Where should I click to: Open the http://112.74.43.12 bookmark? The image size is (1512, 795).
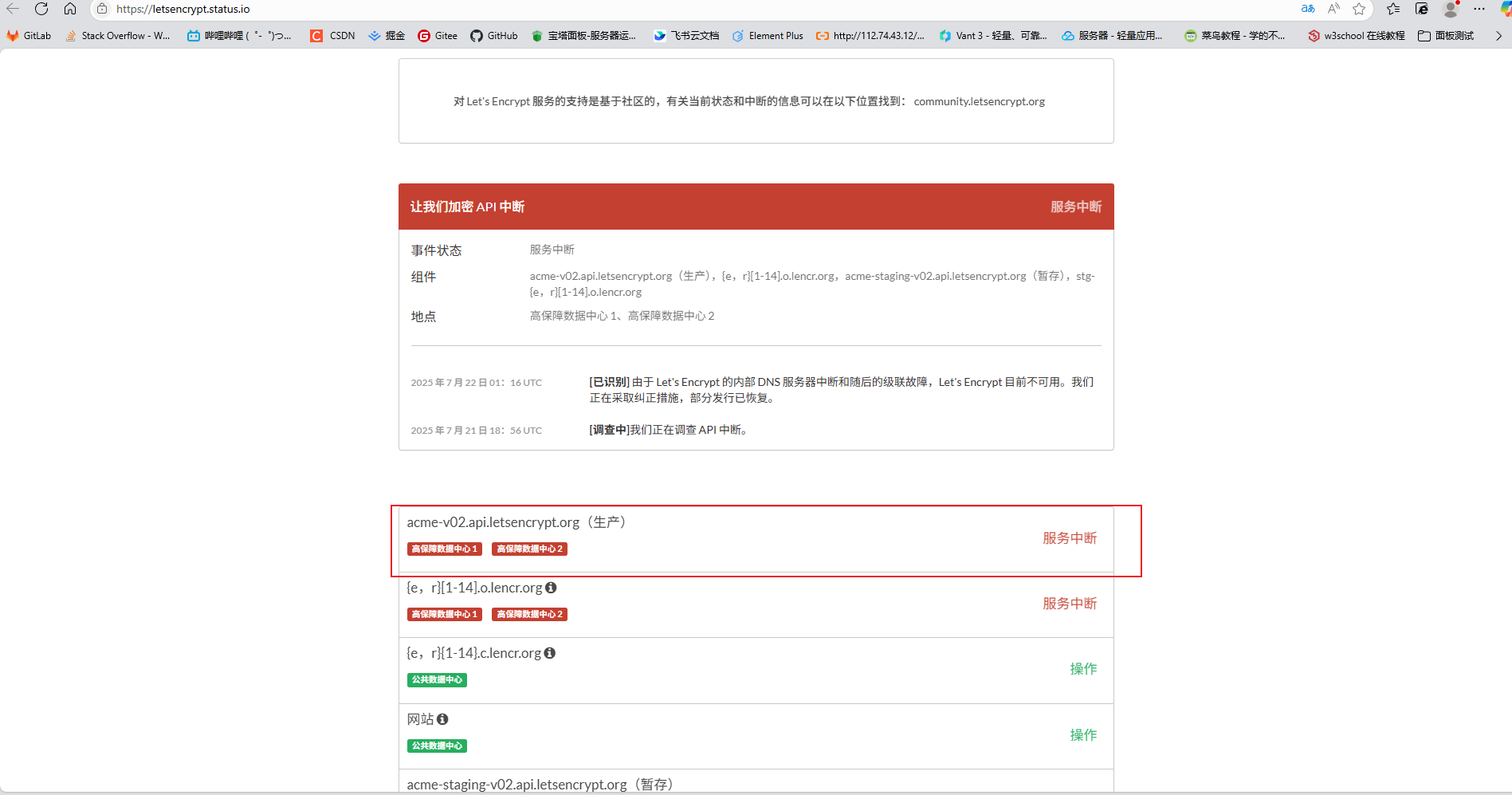[870, 36]
